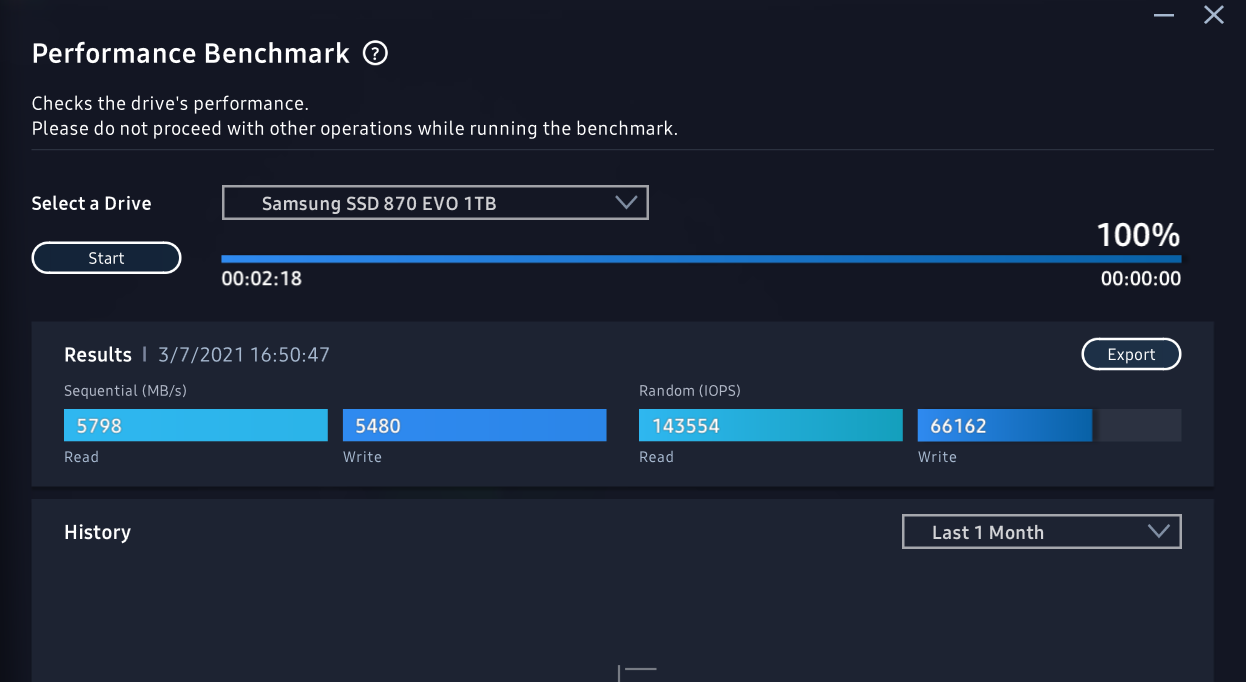This screenshot has height=682, width=1246.
Task: Click the Random Read 143554 bar
Action: (x=770, y=425)
